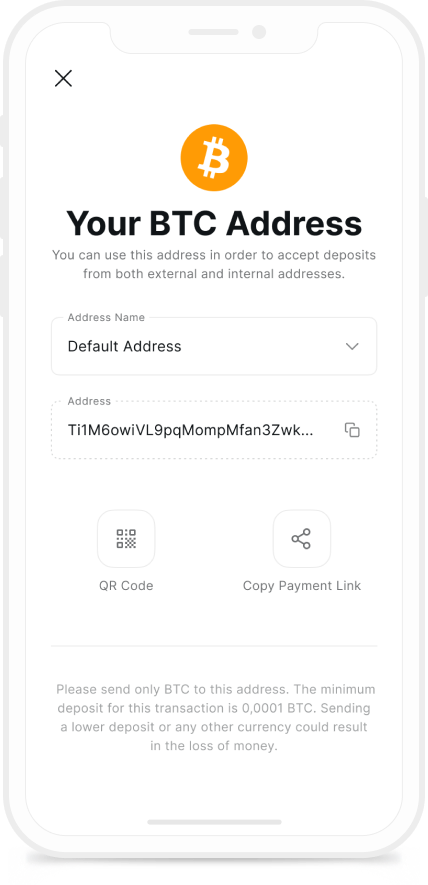Click the minimum deposit warning text
This screenshot has height=885, width=428.
[x=214, y=717]
